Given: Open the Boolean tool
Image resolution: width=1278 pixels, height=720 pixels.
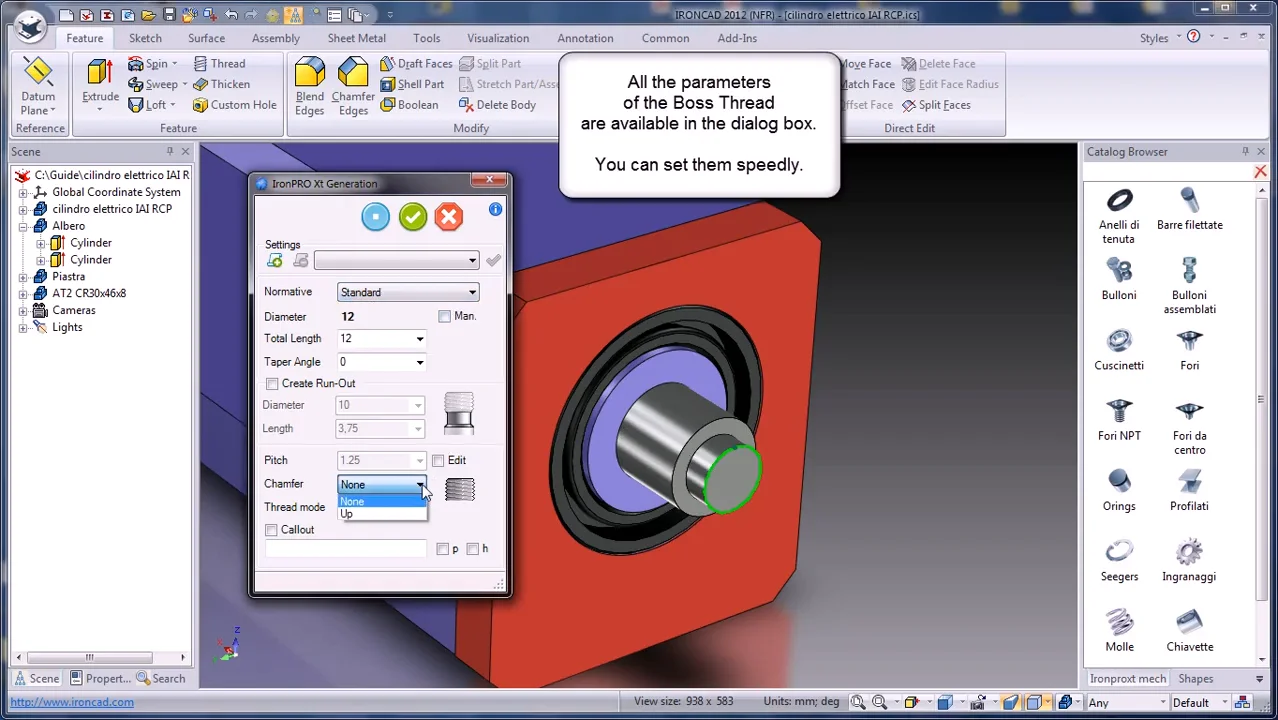Looking at the screenshot, I should click(x=409, y=105).
